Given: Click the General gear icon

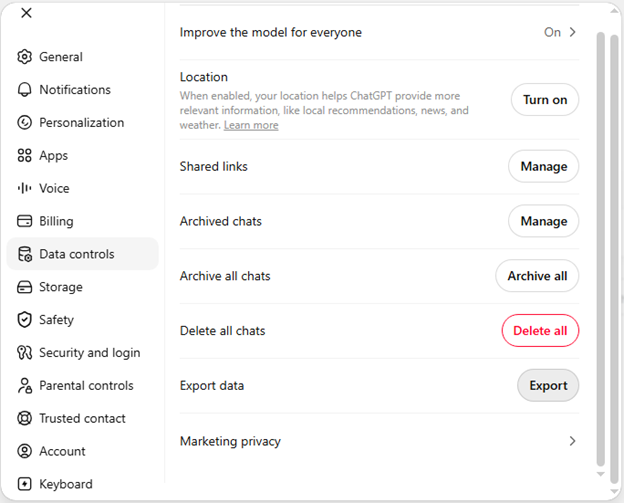Looking at the screenshot, I should tap(24, 57).
